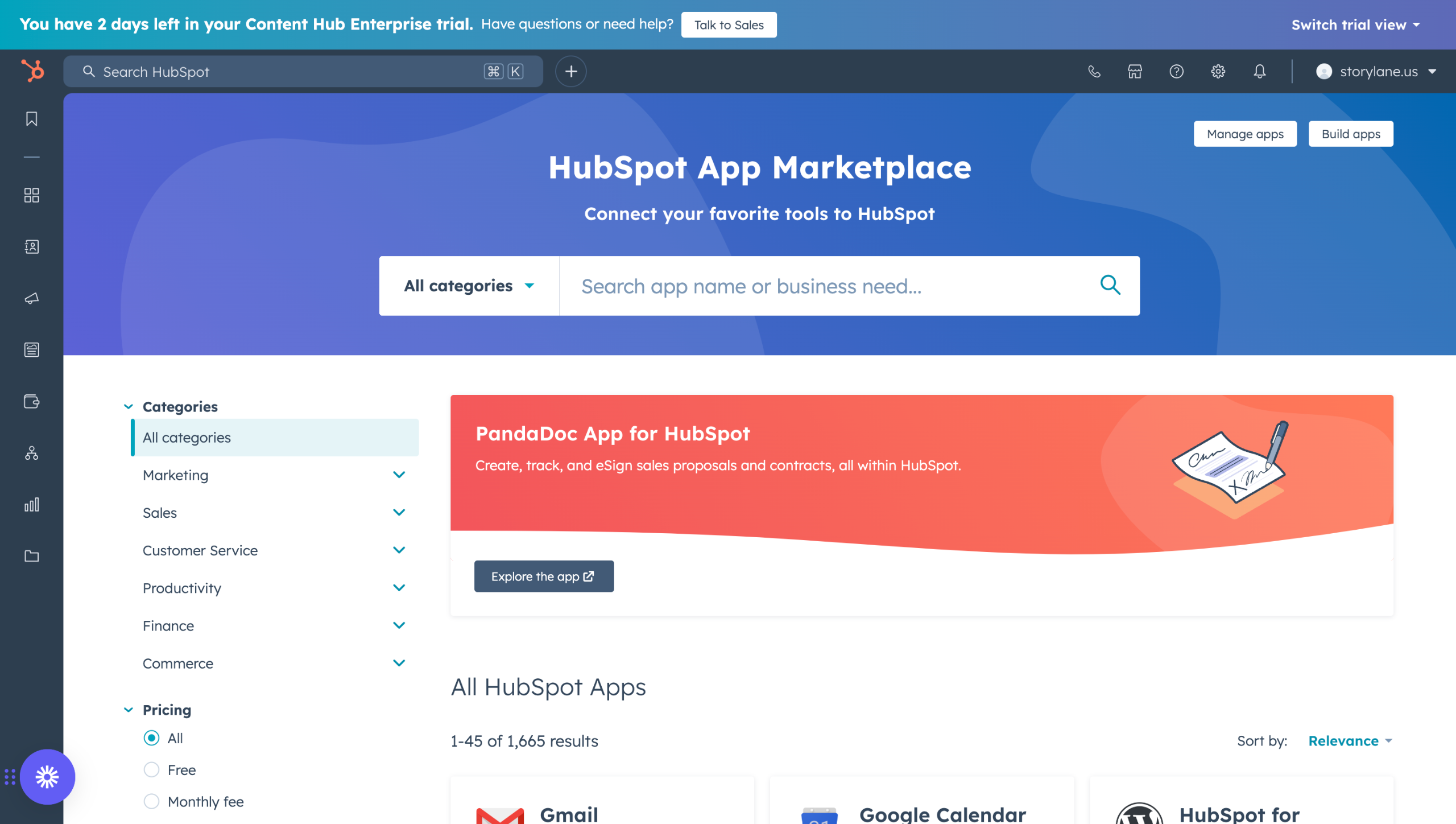Viewport: 1456px width, 824px height.
Task: Expand the Commerce category chevron
Action: (399, 663)
